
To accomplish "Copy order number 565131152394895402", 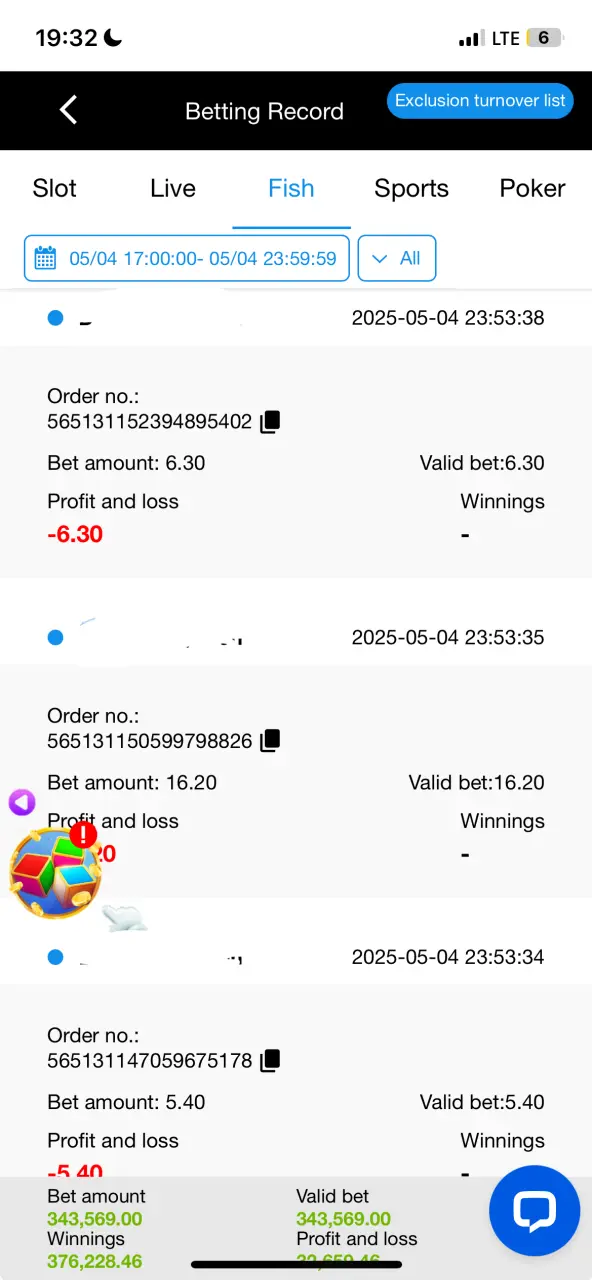I will [x=270, y=422].
